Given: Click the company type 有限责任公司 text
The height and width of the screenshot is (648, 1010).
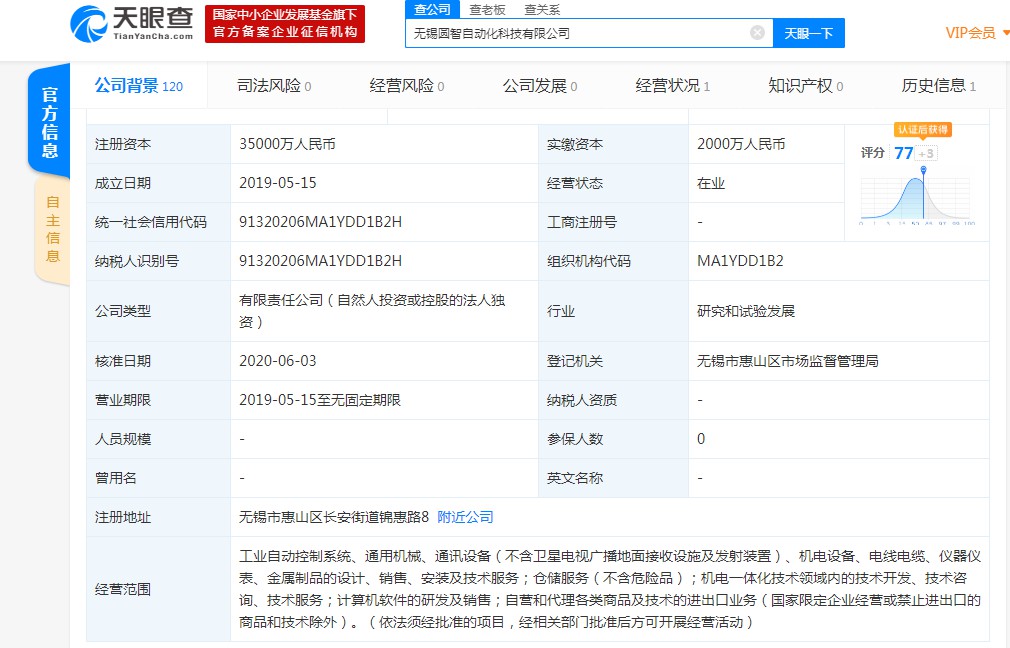Looking at the screenshot, I should point(372,311).
